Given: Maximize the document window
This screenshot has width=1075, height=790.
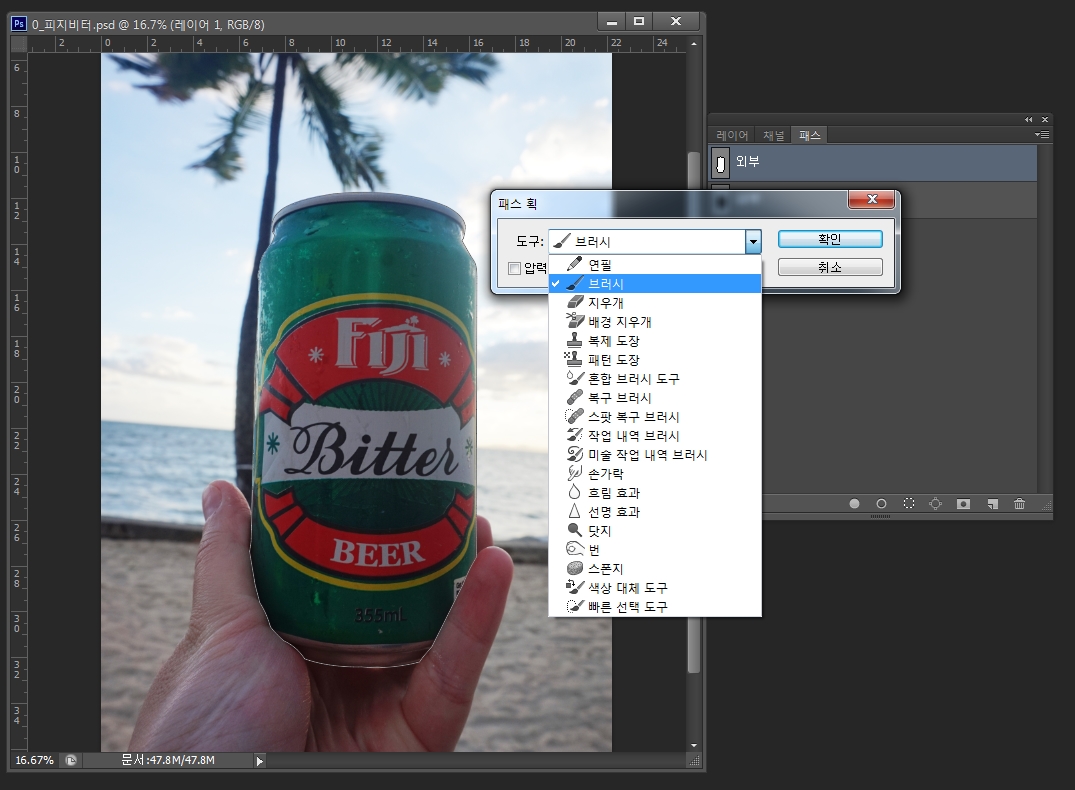Looking at the screenshot, I should [639, 22].
